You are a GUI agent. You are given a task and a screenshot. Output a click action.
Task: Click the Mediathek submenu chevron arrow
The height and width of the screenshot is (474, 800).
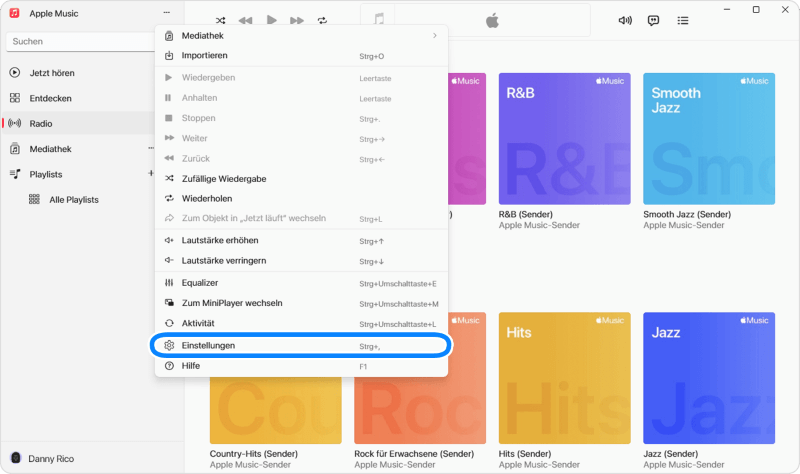pos(435,36)
